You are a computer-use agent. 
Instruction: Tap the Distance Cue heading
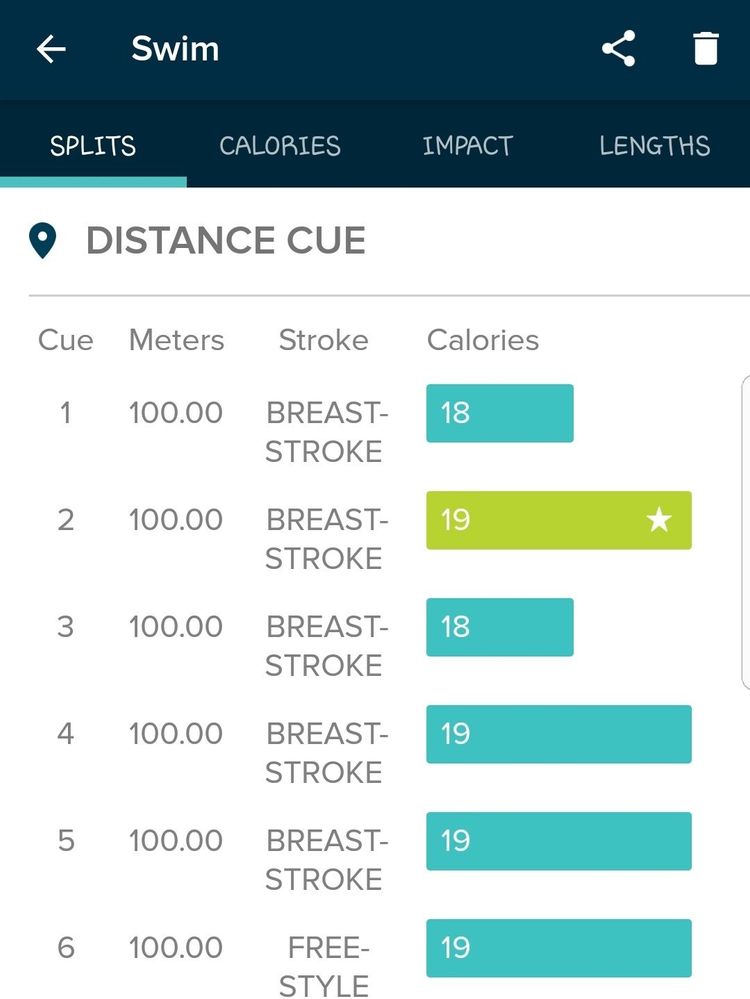point(226,241)
